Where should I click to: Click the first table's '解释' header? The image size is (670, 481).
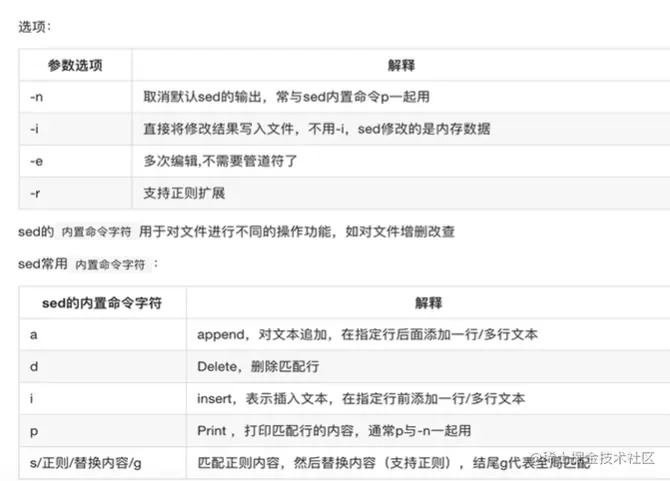[x=401, y=65]
